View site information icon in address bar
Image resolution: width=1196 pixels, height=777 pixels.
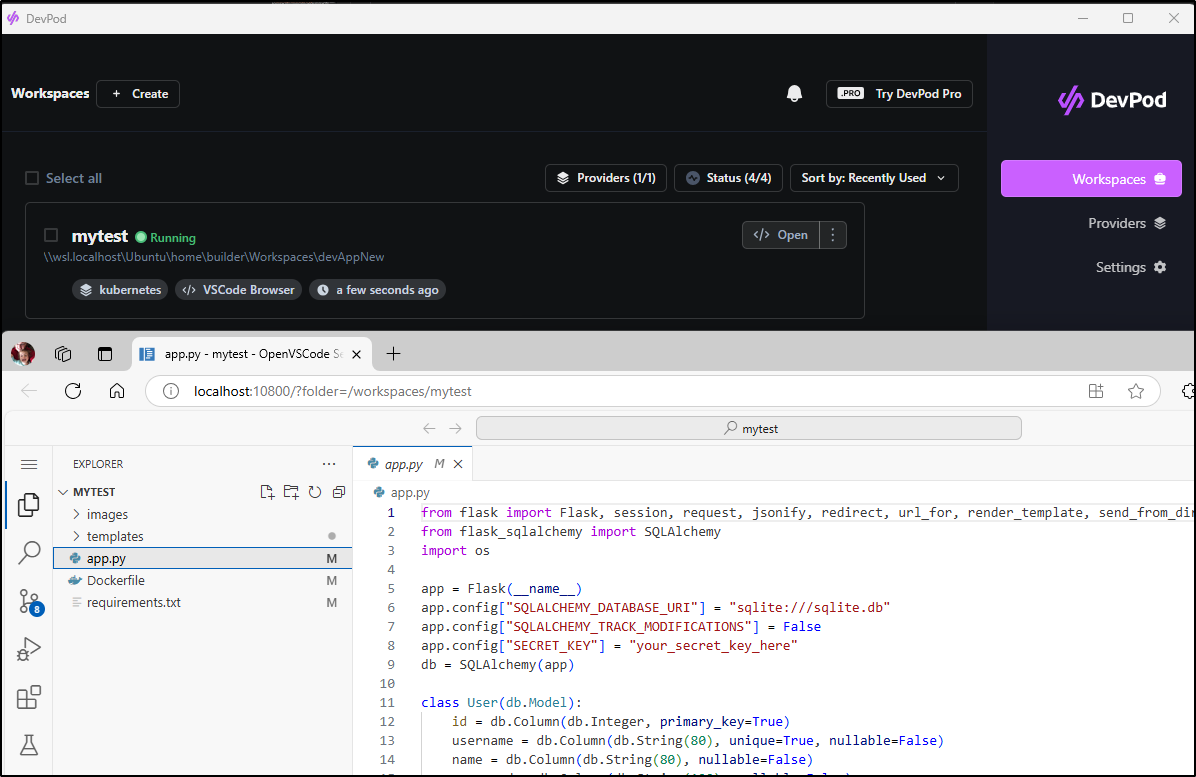(171, 391)
